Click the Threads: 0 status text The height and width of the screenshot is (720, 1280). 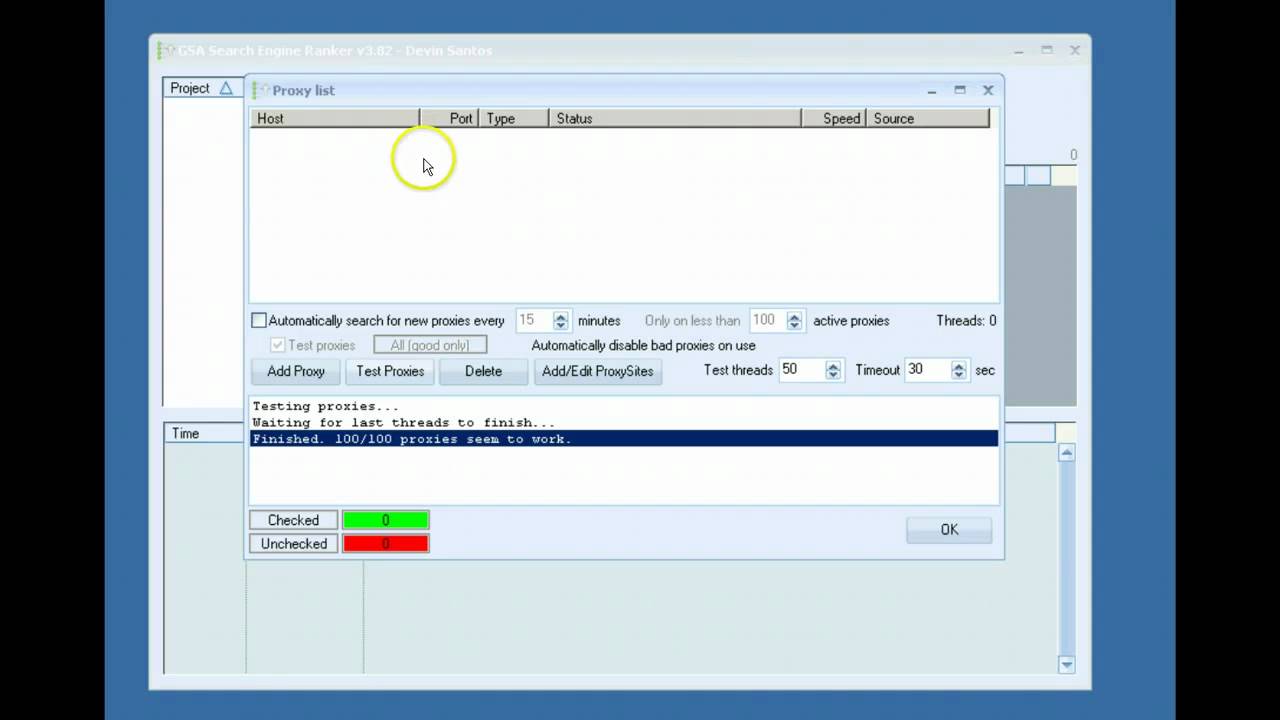pyautogui.click(x=966, y=321)
